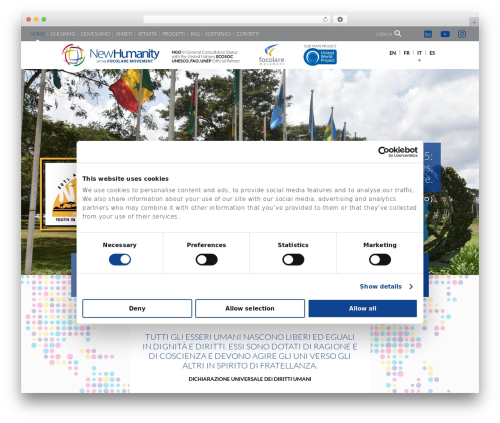Open AMBITI menu item

pyautogui.click(x=124, y=34)
